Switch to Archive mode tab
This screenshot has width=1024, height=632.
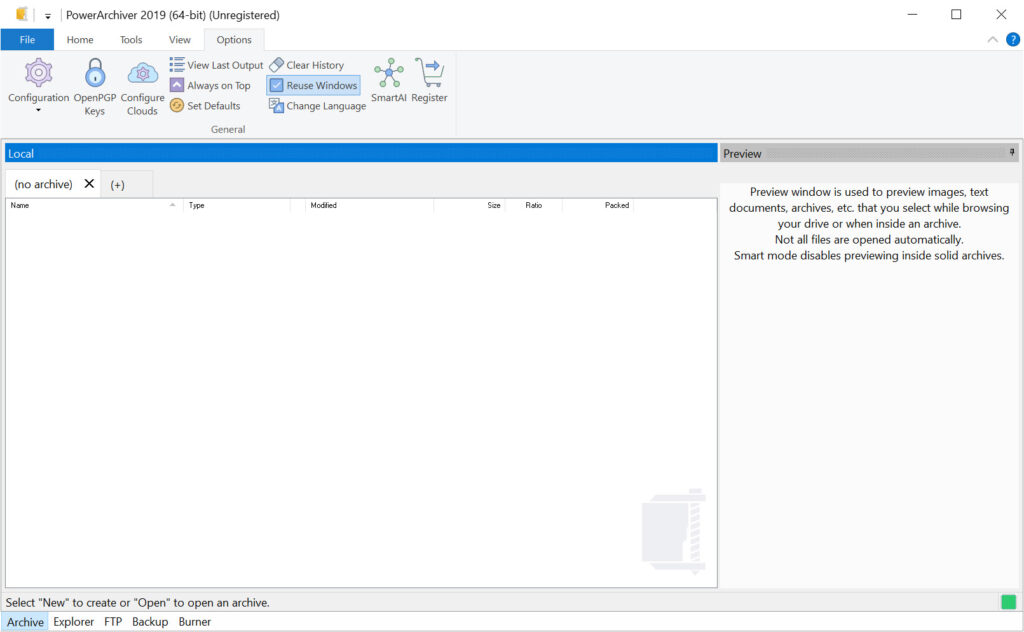point(25,622)
